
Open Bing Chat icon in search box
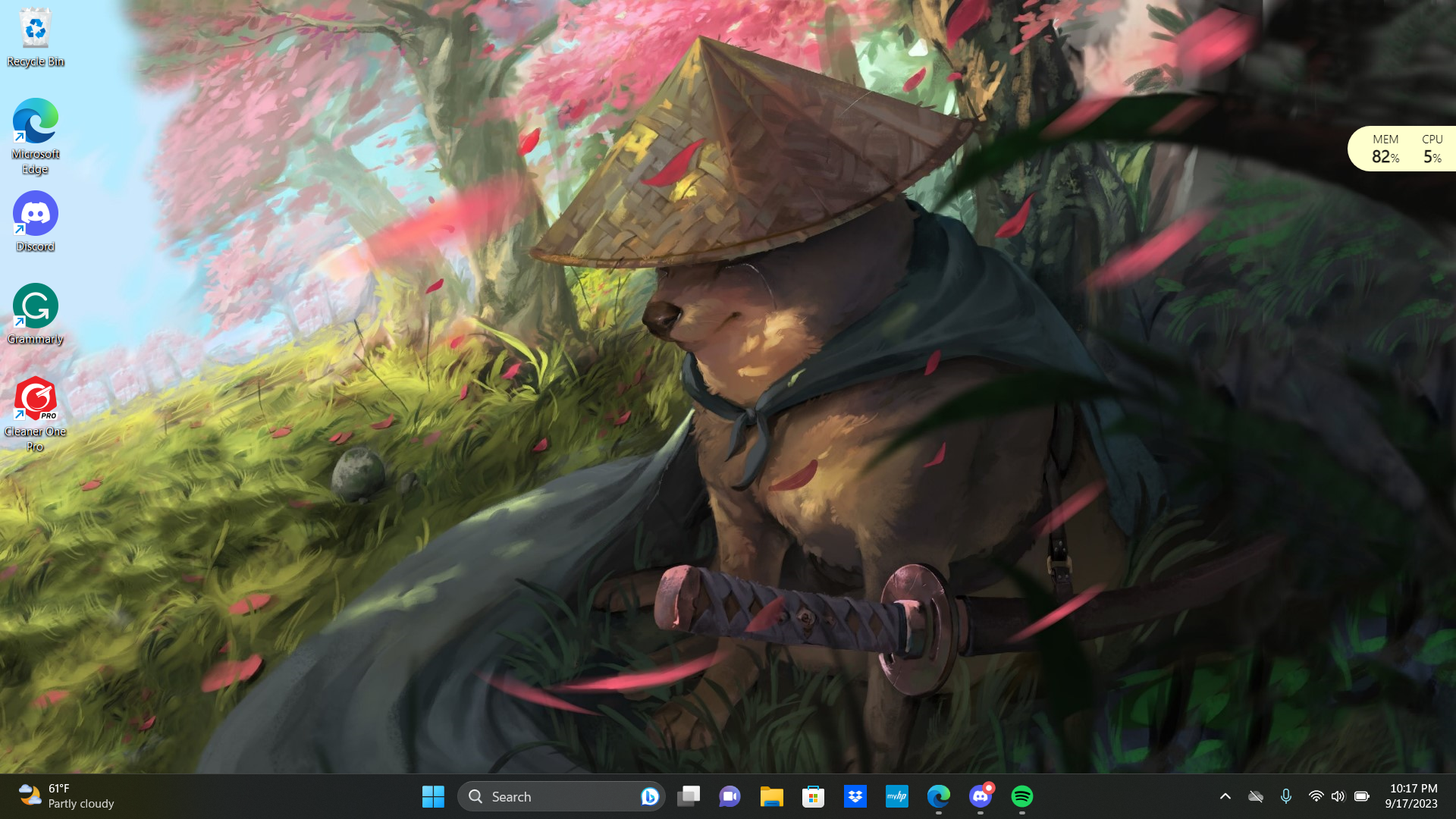click(649, 796)
